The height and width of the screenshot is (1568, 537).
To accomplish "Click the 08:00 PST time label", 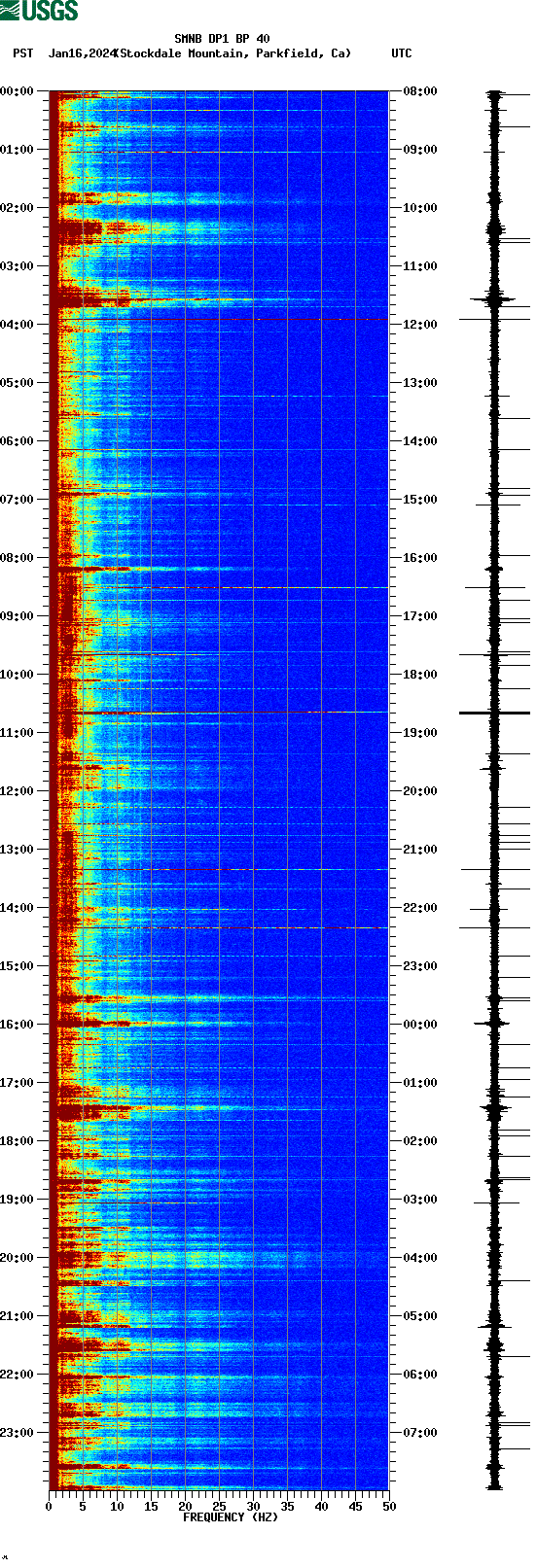I will 18,558.
